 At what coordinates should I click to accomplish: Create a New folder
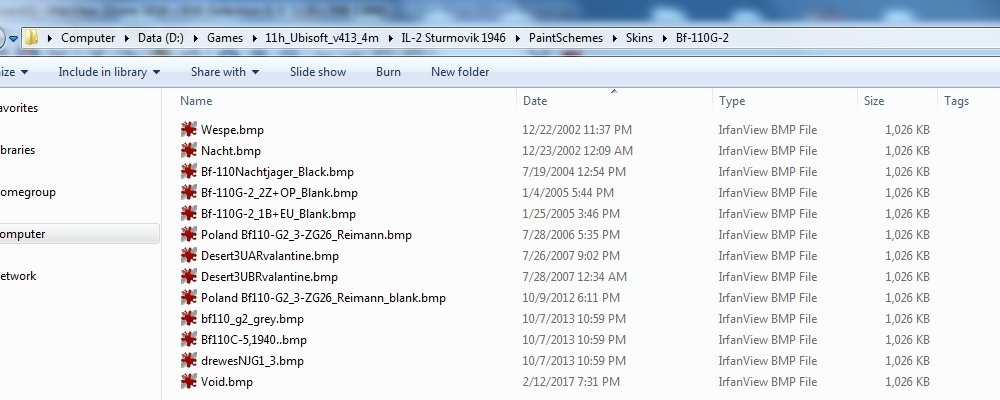460,72
